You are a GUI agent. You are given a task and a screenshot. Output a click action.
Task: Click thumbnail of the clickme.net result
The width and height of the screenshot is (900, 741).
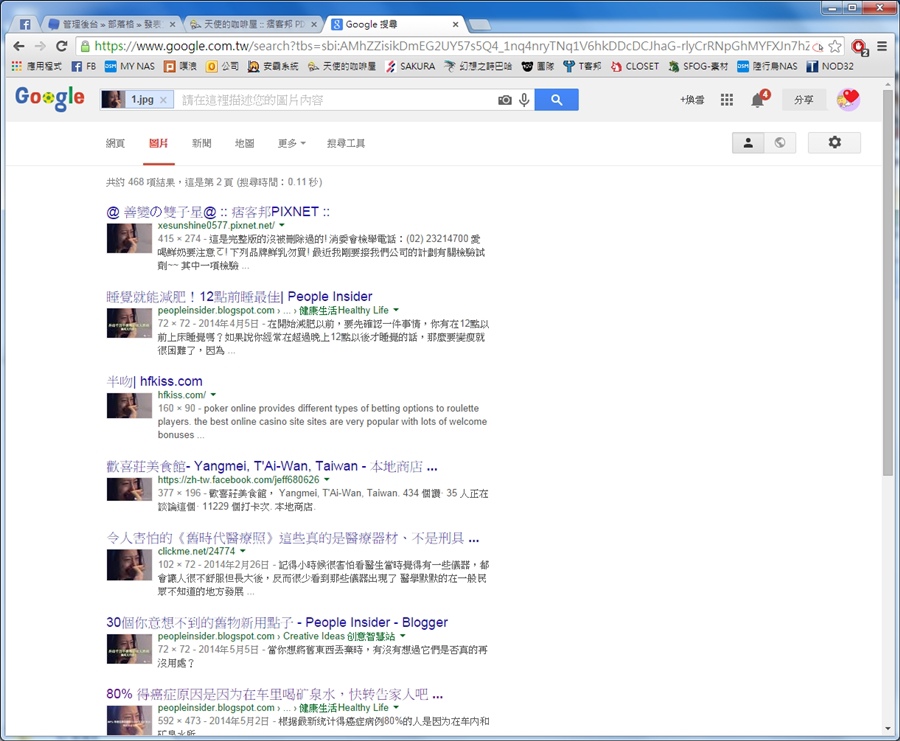129,565
